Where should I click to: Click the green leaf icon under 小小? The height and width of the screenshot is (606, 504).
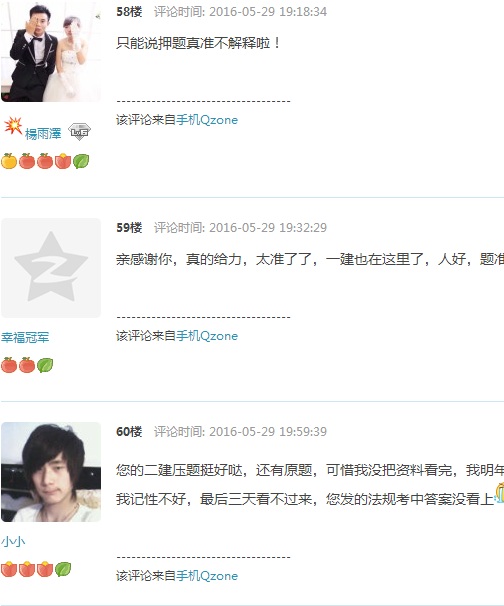(63, 569)
